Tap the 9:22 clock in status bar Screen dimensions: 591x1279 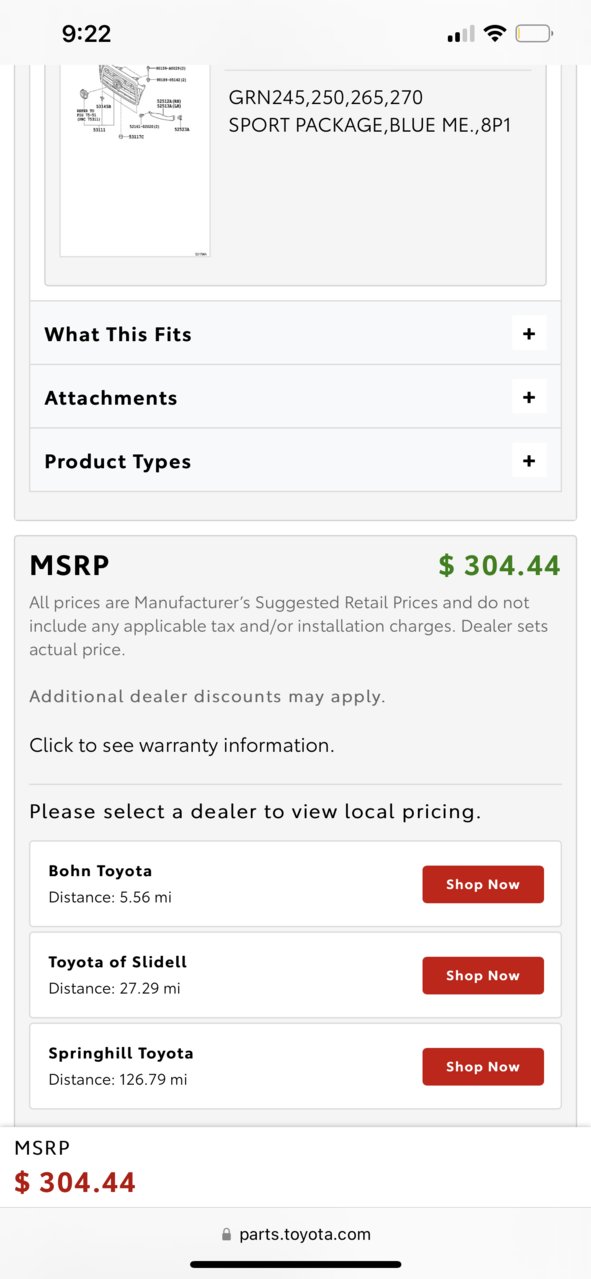[86, 34]
